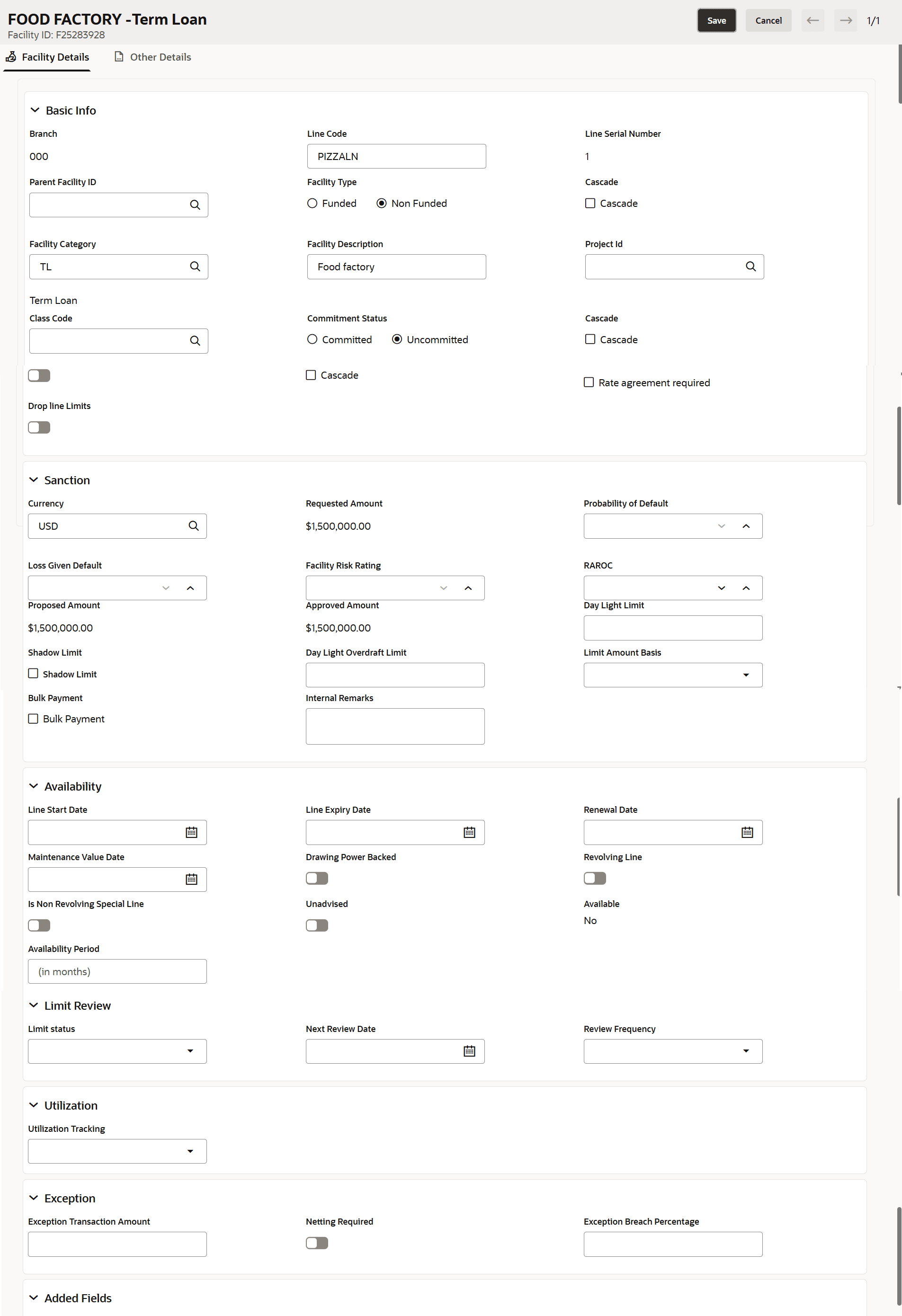Toggle the Unadvised switch
This screenshot has width=902, height=1316.
tap(317, 925)
